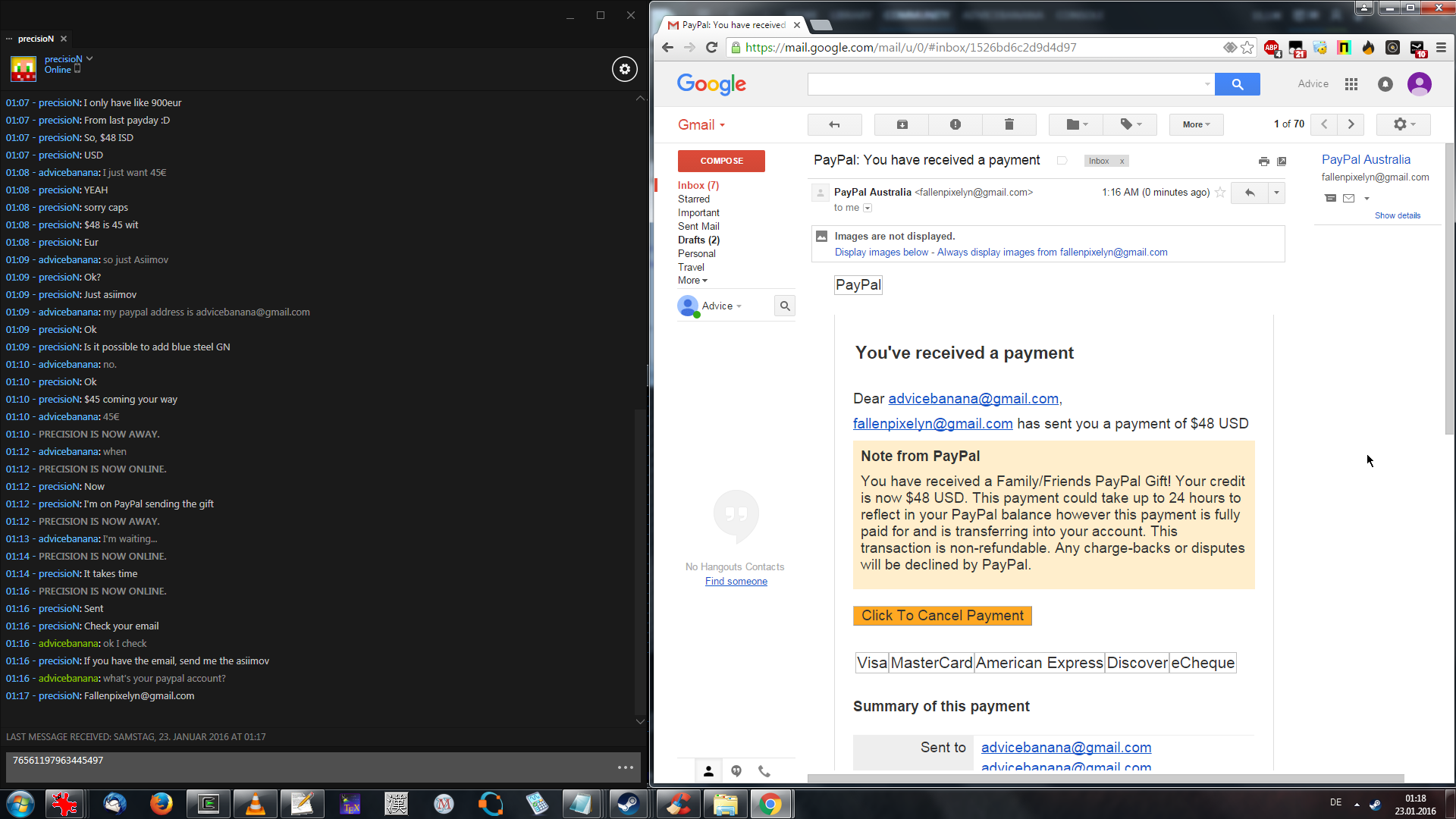Star the PayPal Australia message

pyautogui.click(x=1220, y=193)
